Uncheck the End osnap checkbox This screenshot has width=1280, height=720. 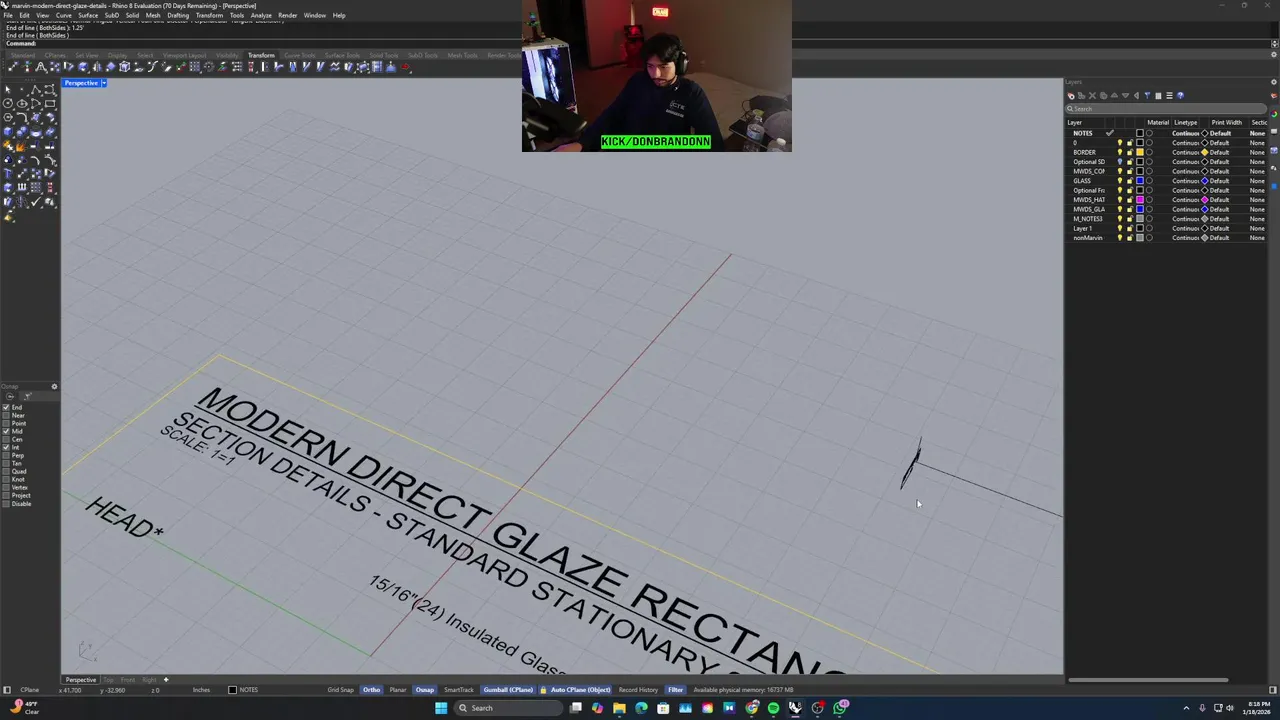pos(6,407)
